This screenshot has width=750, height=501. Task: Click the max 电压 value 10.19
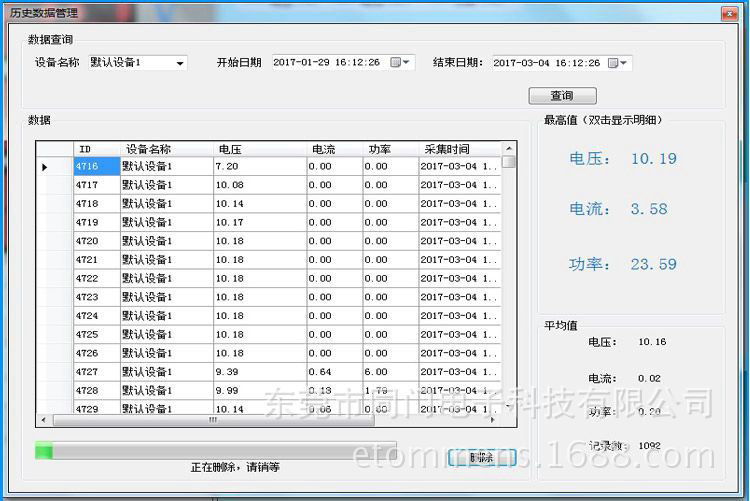point(653,159)
